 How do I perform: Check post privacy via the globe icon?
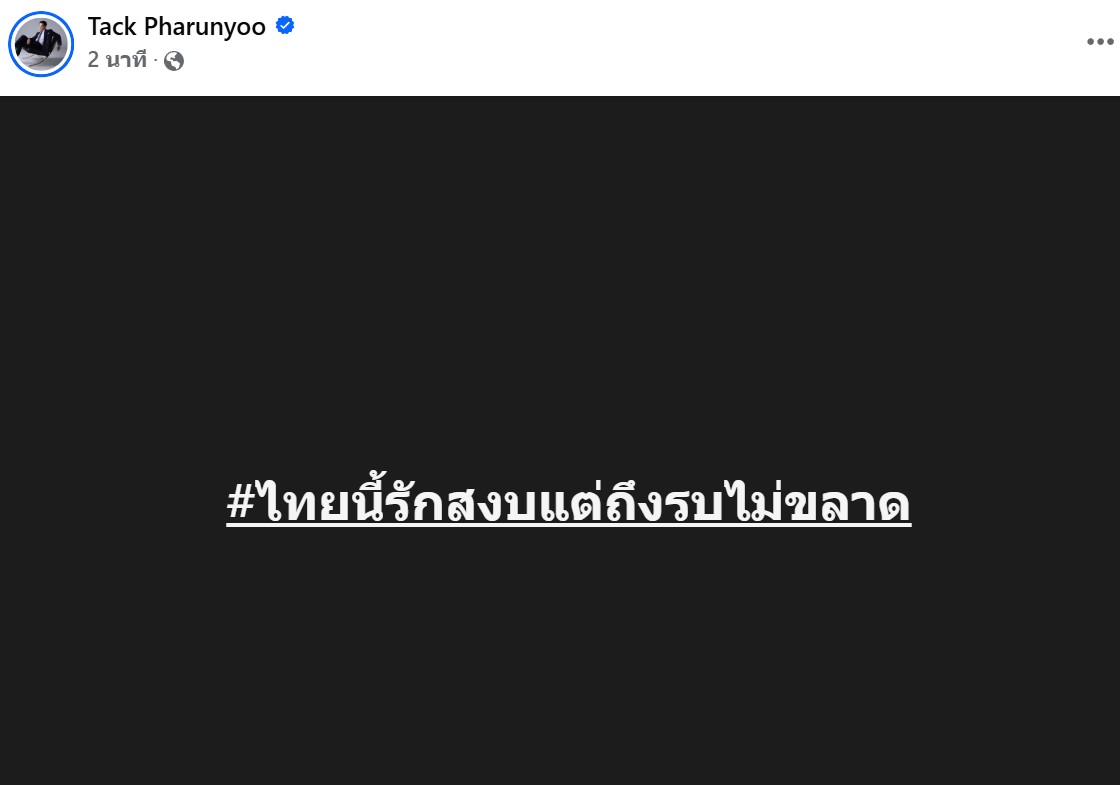(174, 61)
